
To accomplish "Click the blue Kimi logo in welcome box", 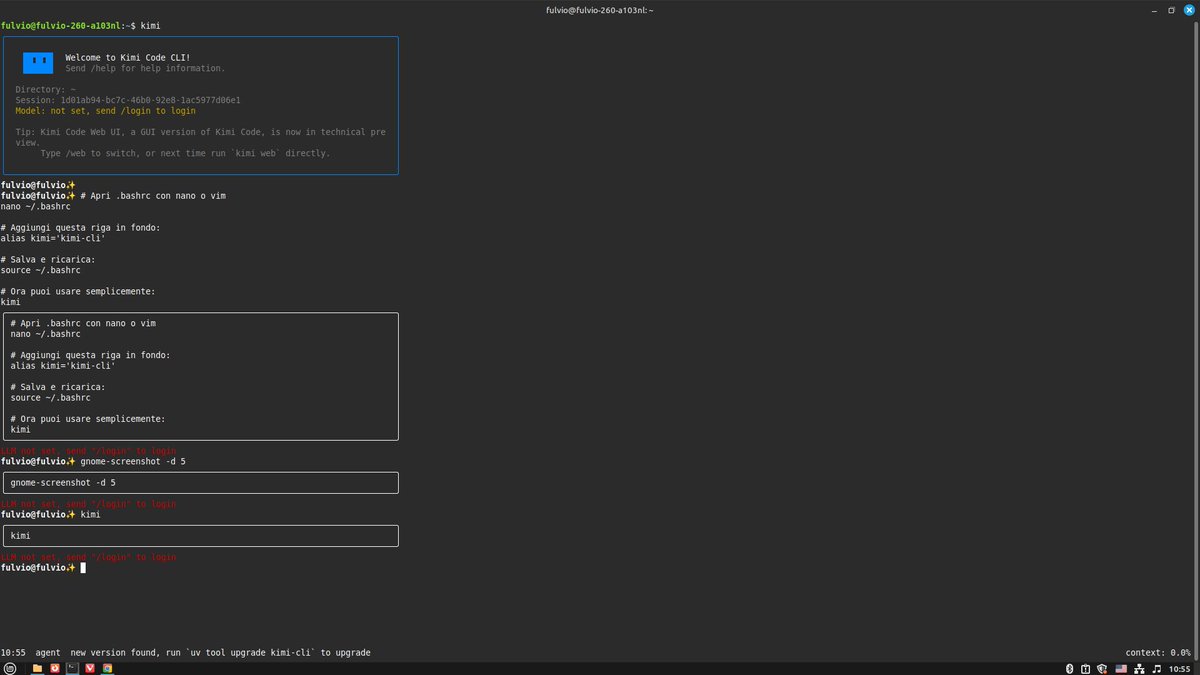I will 38,63.
